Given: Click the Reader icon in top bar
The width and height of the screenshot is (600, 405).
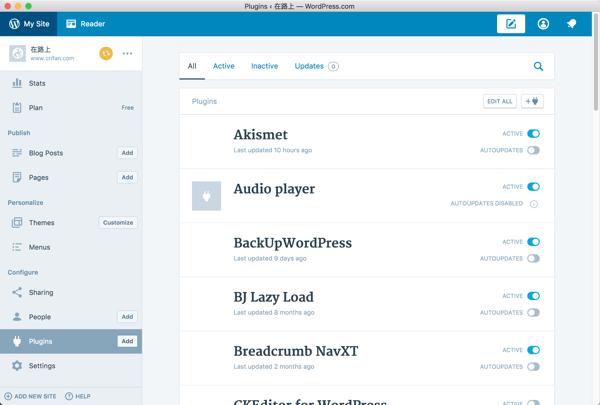Looking at the screenshot, I should click(71, 24).
